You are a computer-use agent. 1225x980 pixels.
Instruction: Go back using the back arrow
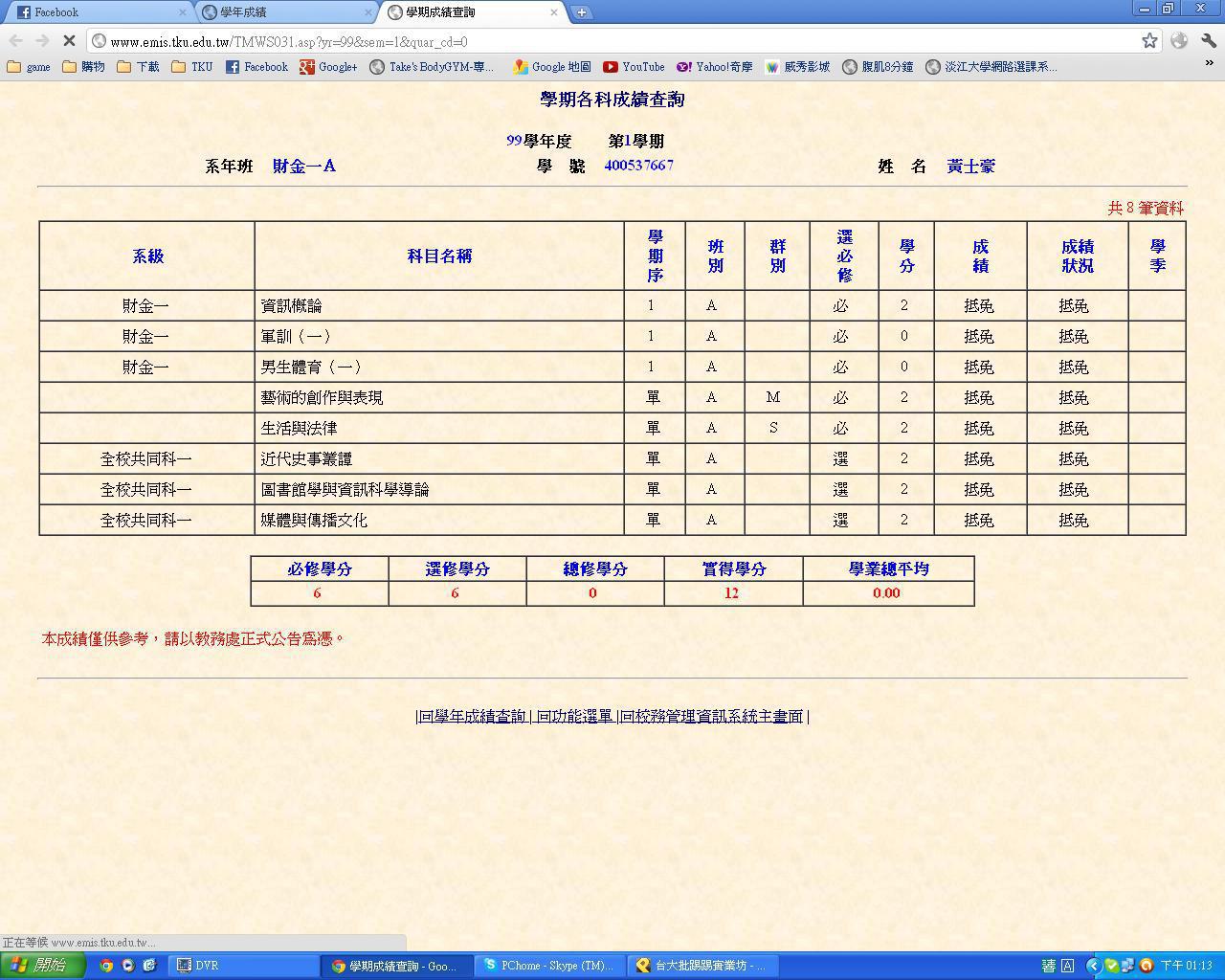click(15, 40)
